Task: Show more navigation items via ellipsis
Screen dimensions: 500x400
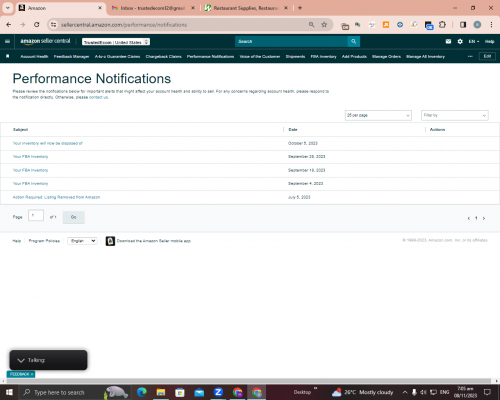Action: pos(470,56)
